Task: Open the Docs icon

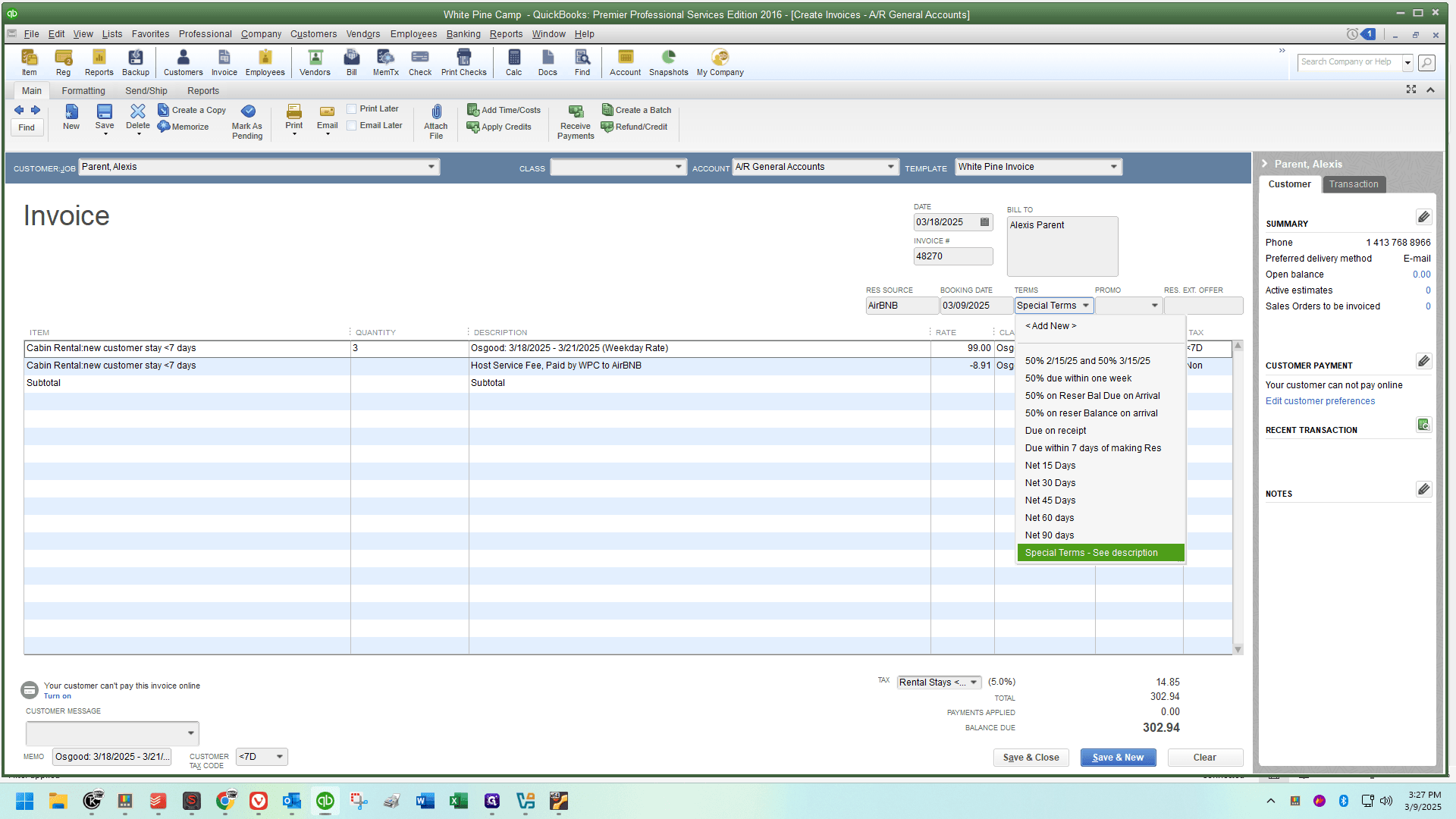Action: (548, 62)
